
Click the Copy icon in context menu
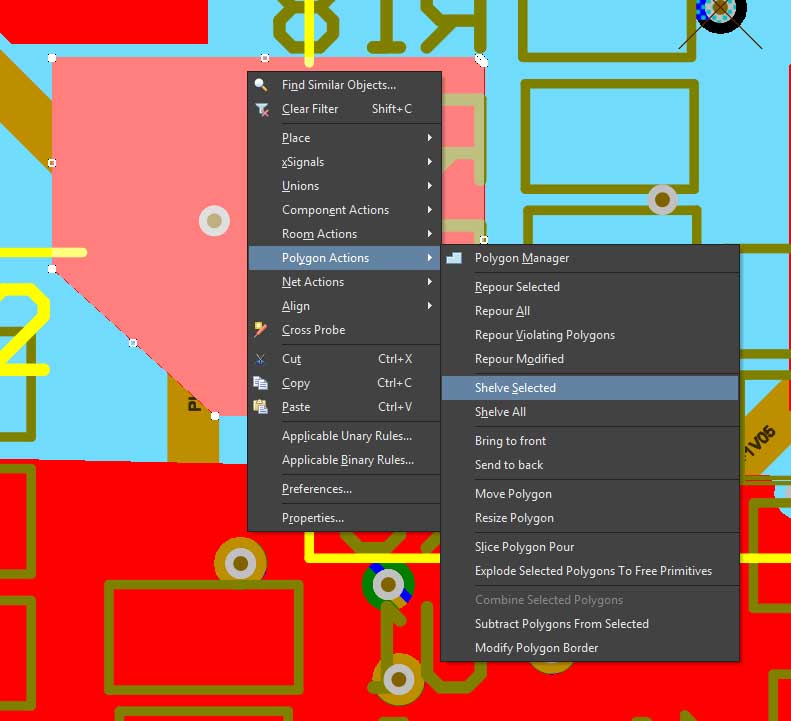coord(261,383)
